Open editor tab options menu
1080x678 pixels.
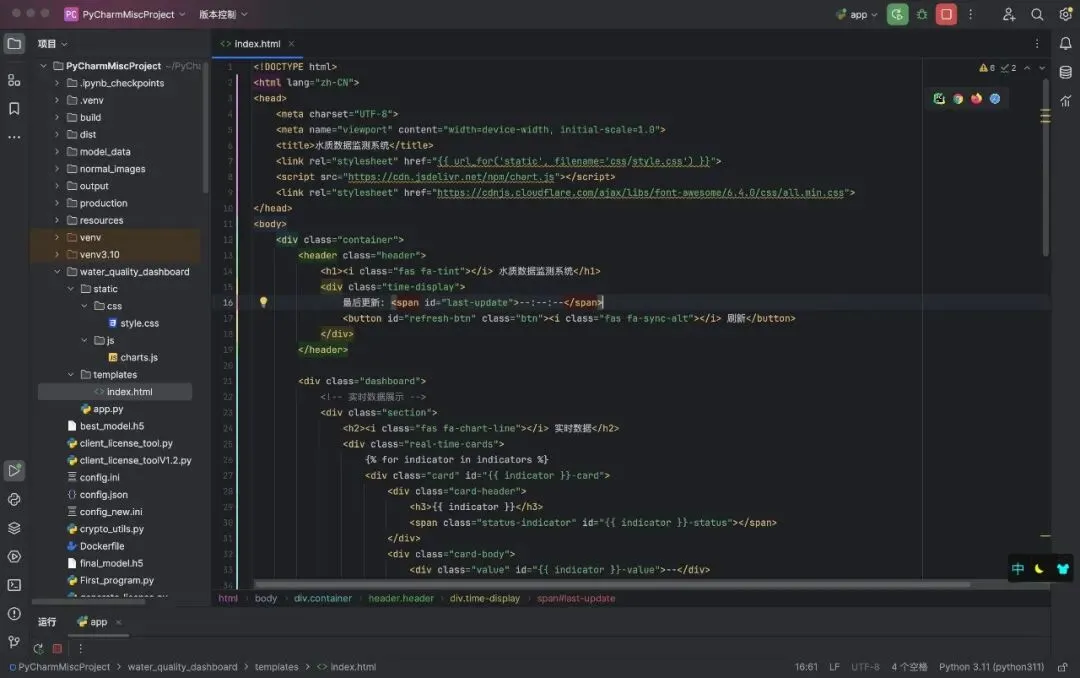pos(1037,43)
